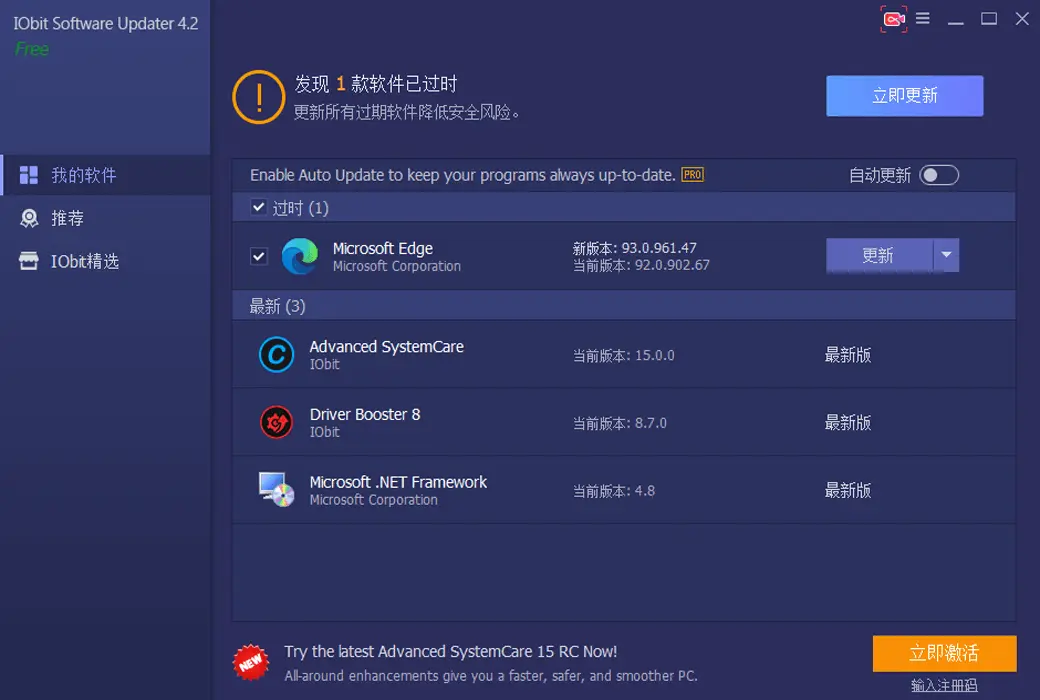The width and height of the screenshot is (1040, 700).
Task: Click the Advanced SystemCare name text
Action: coord(387,346)
